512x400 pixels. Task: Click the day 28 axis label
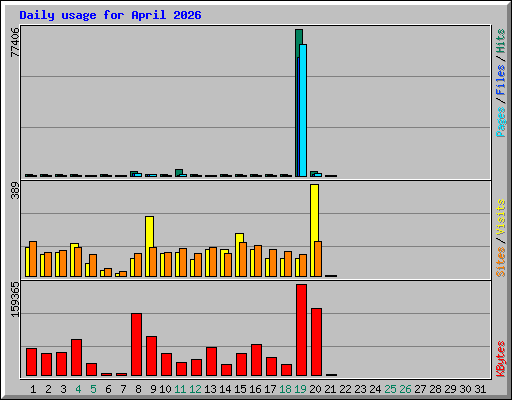435,389
